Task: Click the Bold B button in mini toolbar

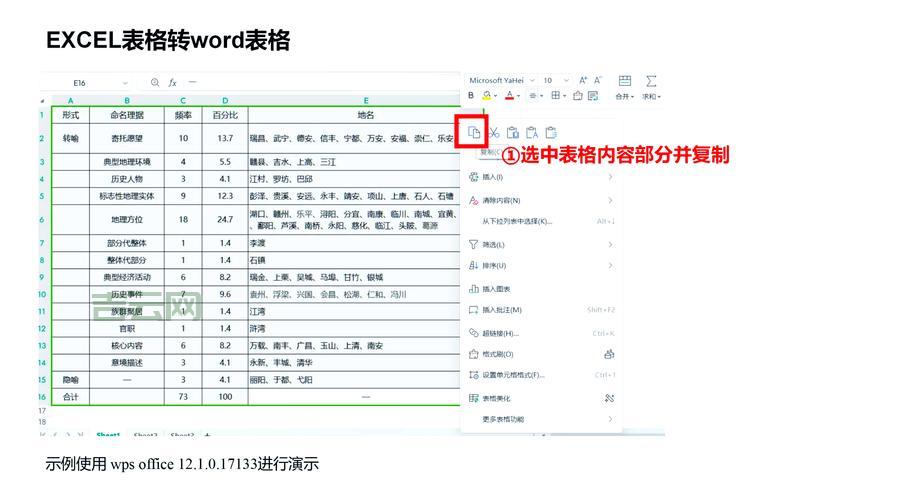Action: [471, 96]
